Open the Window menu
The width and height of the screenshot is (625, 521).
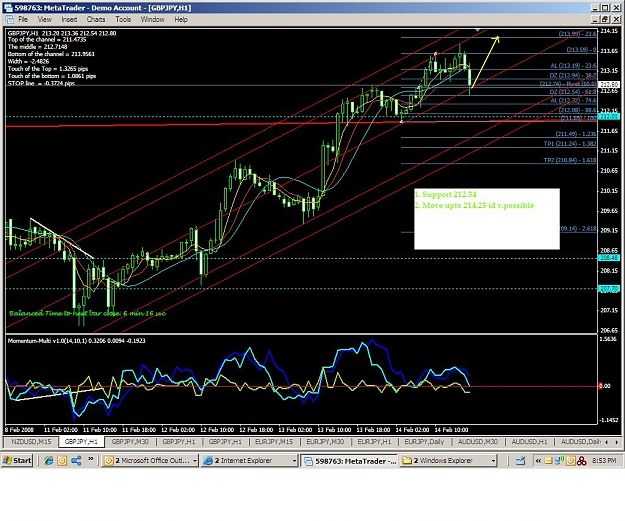tap(152, 19)
